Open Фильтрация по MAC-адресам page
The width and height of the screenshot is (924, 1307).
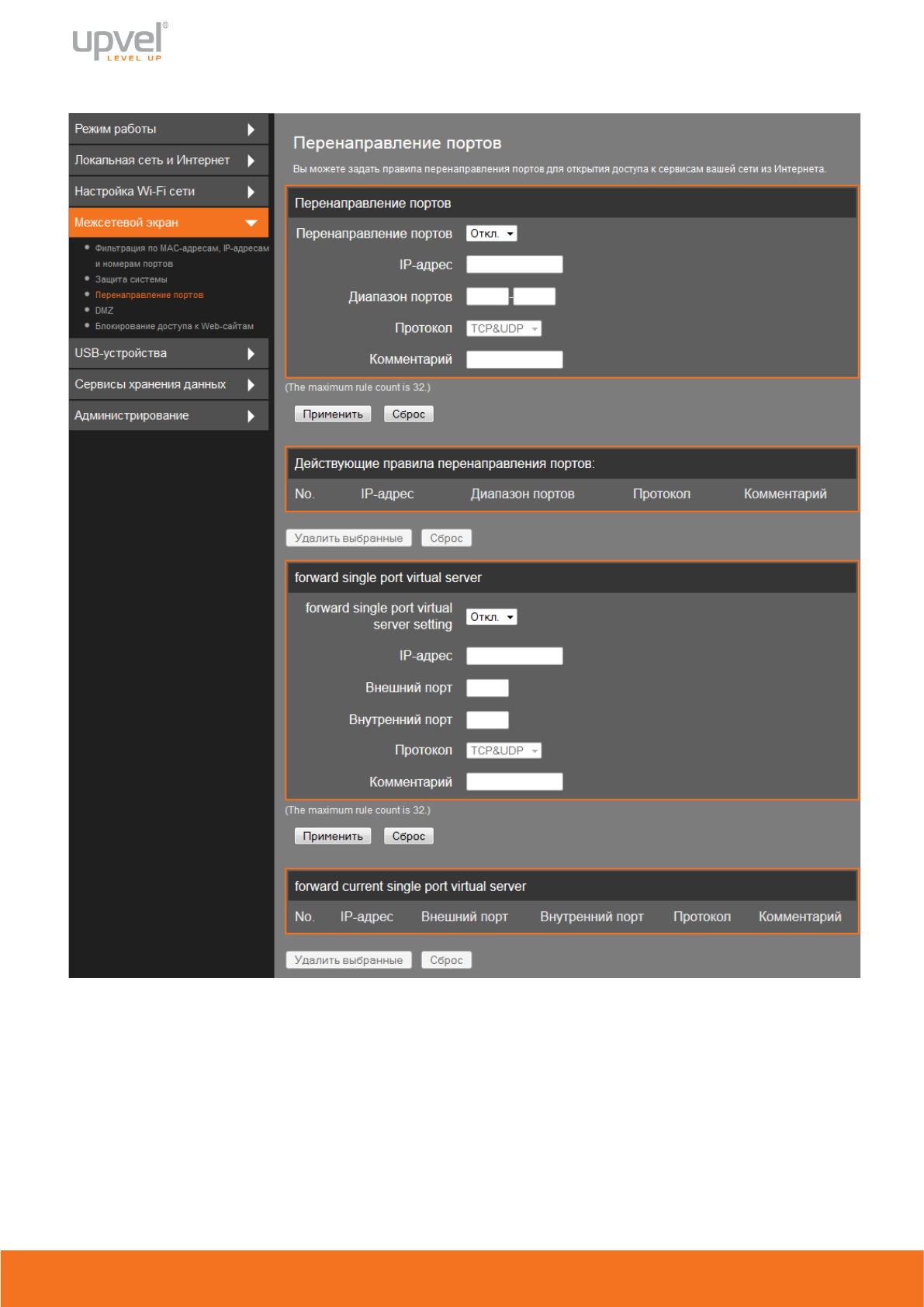coord(182,248)
